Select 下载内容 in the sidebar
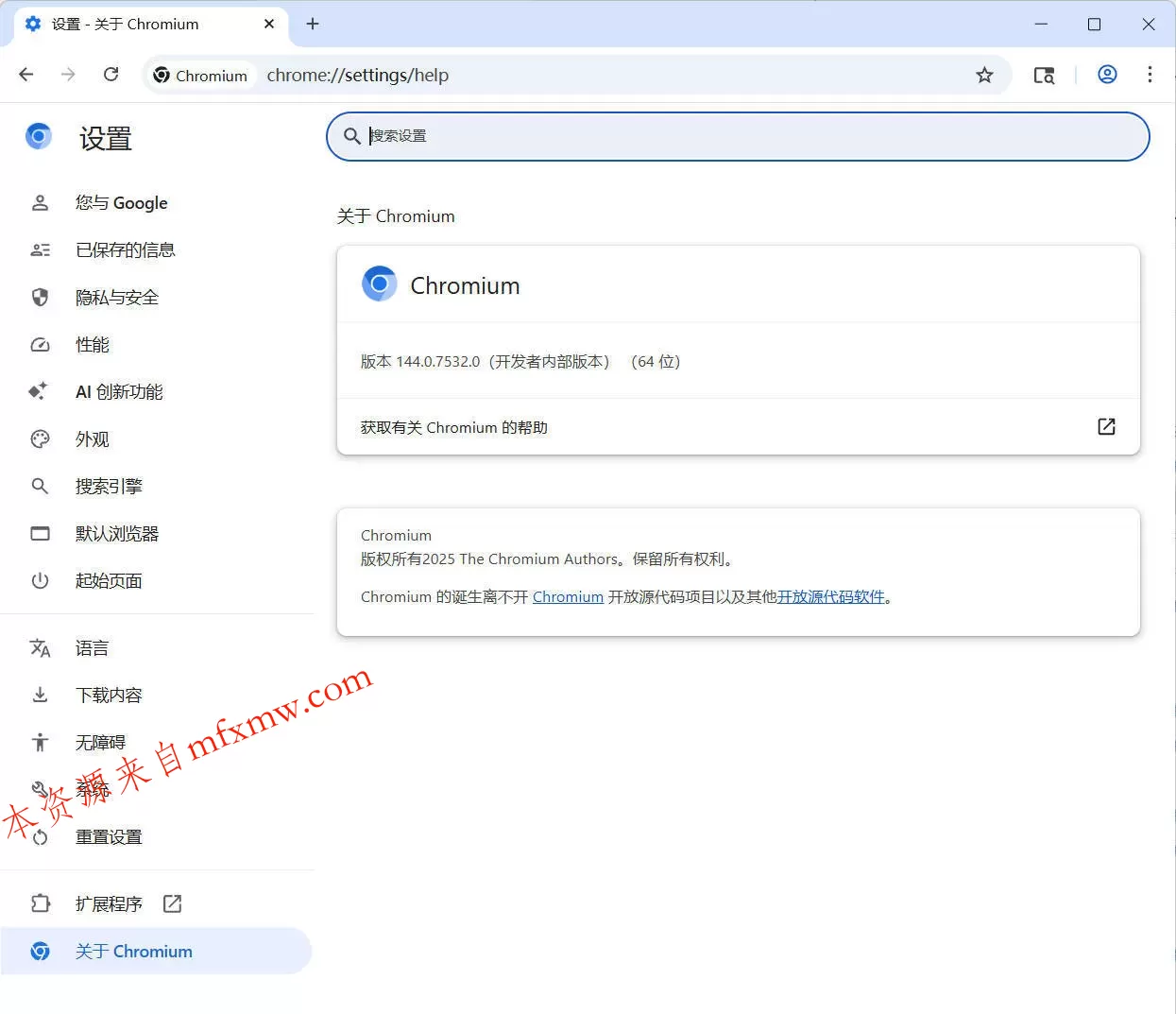Viewport: 1176px width, 1014px height. point(156,696)
